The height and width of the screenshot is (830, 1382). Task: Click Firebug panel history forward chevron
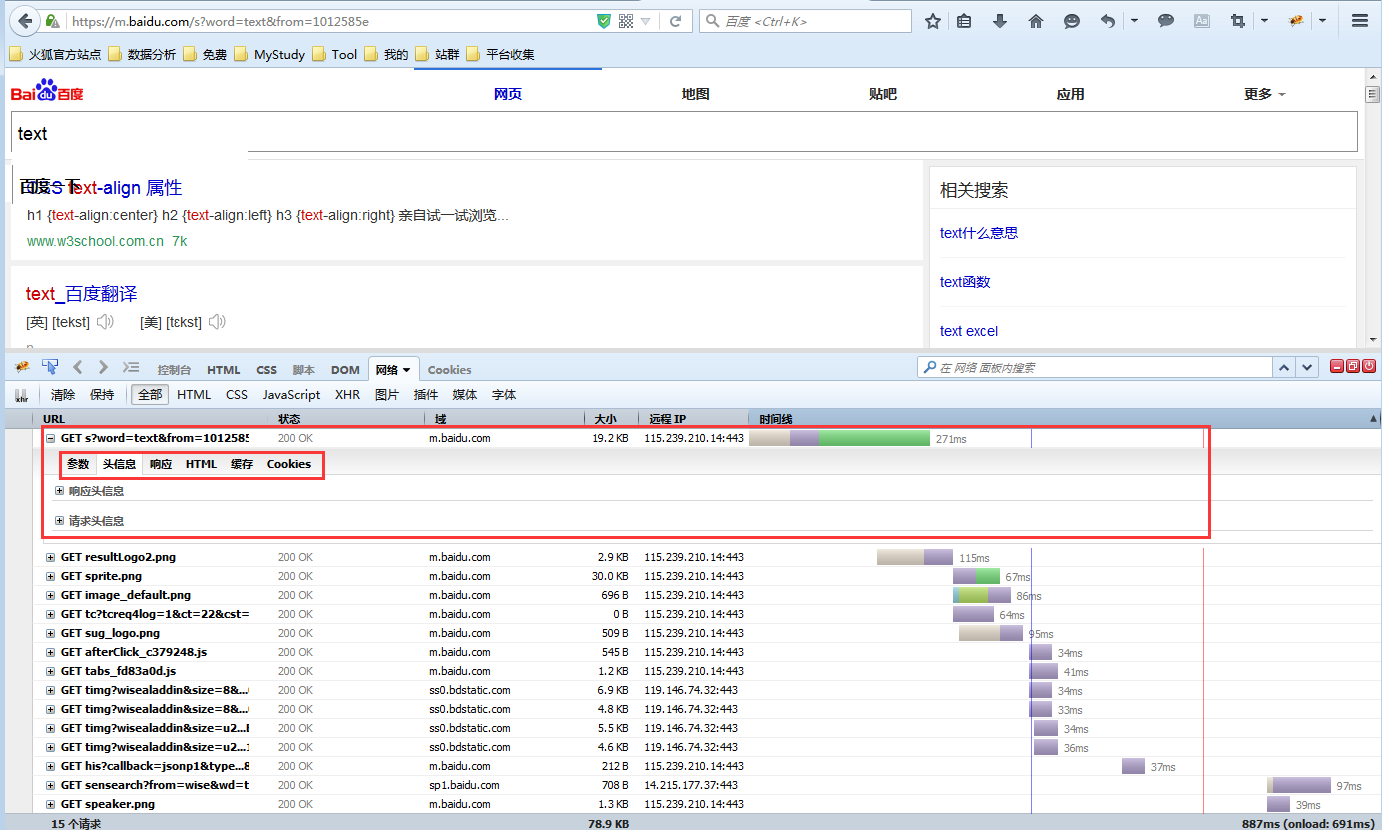(x=103, y=367)
